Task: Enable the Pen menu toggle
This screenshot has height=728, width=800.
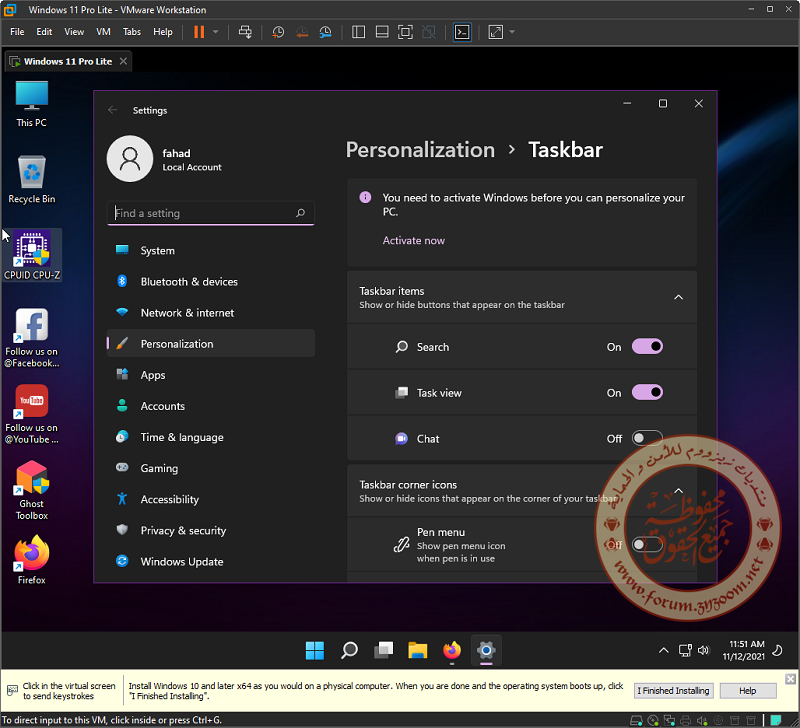Action: (x=647, y=545)
